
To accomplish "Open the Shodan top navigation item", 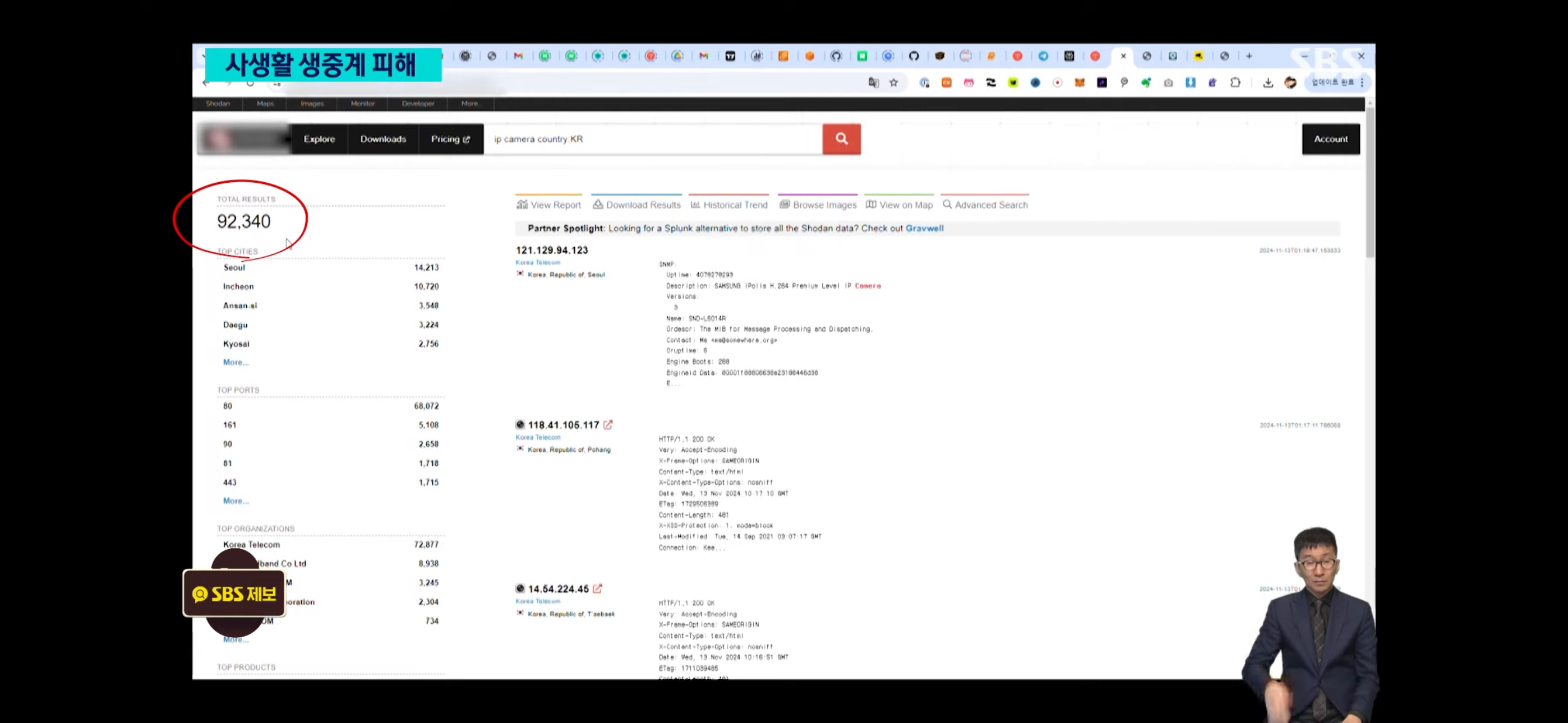I will [x=217, y=104].
